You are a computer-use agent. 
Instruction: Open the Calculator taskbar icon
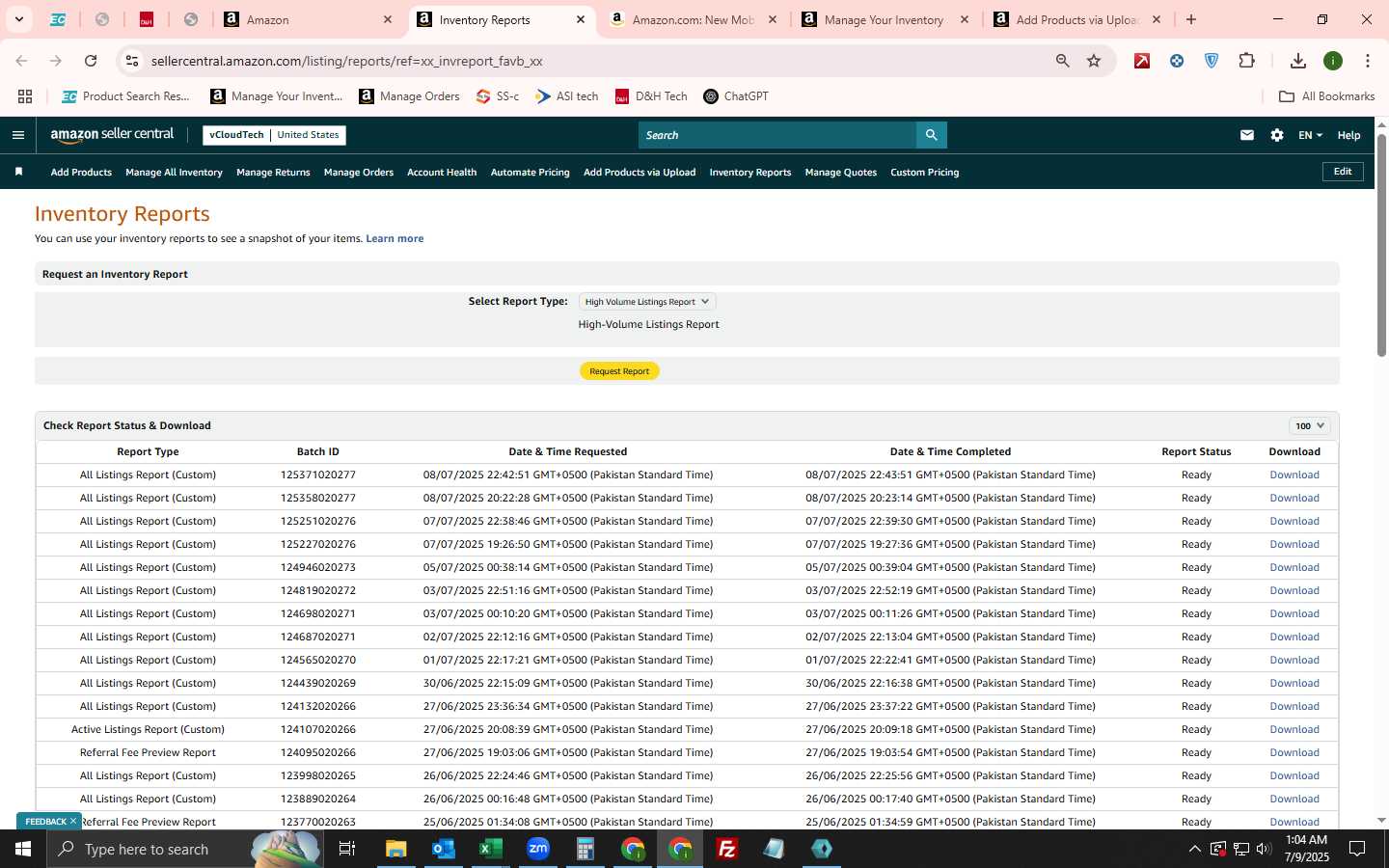pyautogui.click(x=586, y=849)
